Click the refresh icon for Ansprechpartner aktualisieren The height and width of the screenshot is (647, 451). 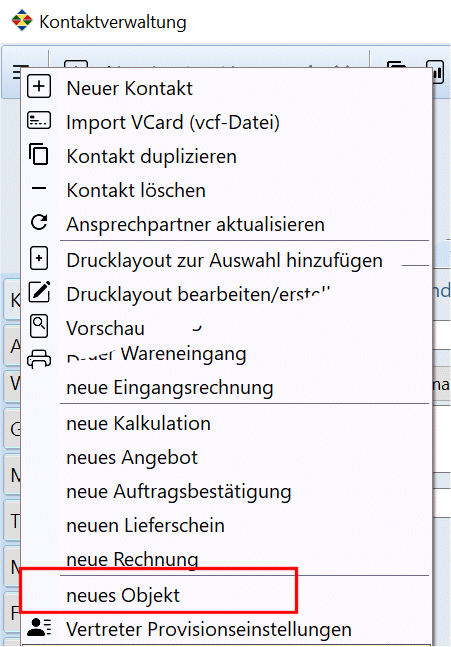(x=39, y=222)
